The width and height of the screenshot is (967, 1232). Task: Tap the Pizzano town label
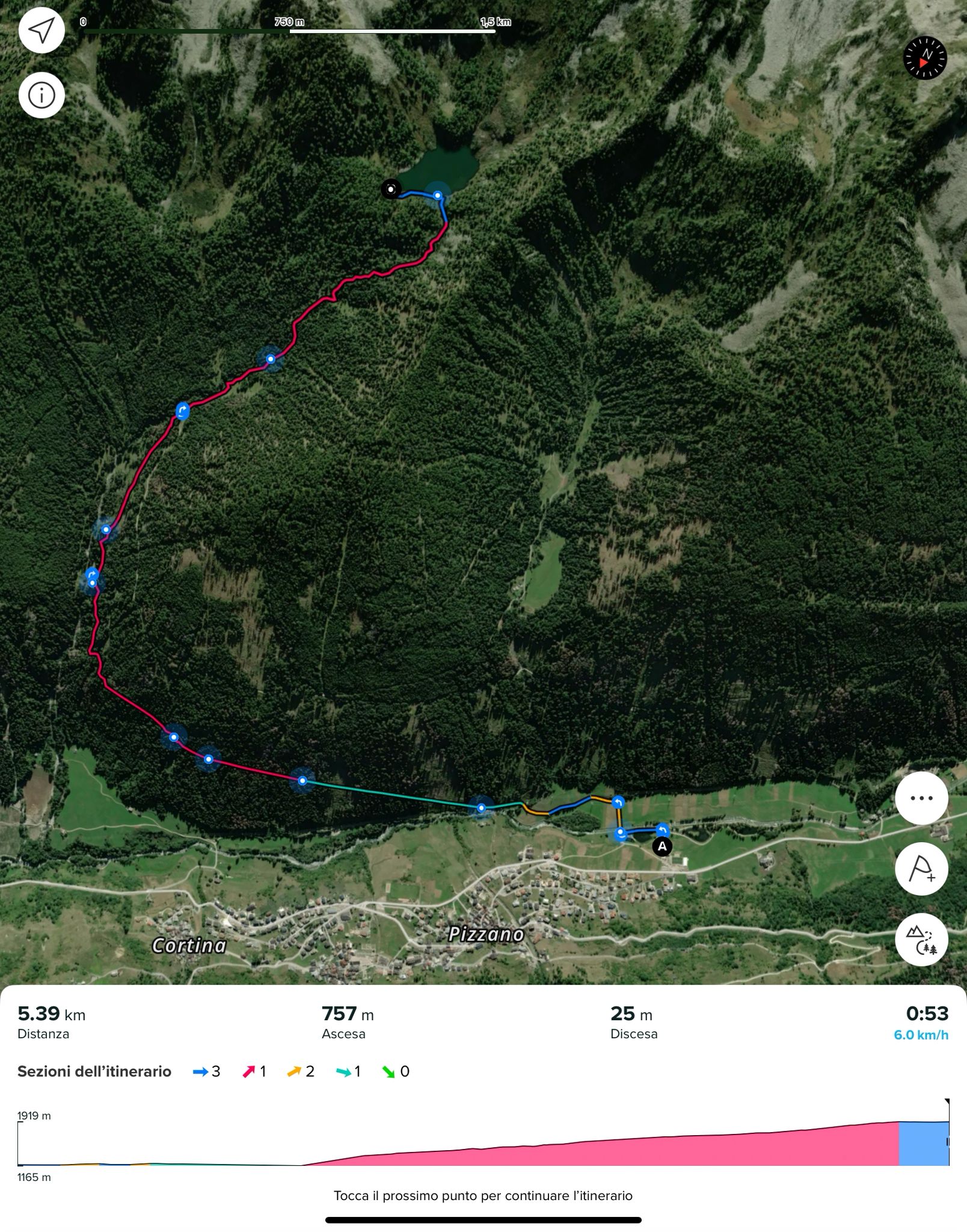(487, 934)
